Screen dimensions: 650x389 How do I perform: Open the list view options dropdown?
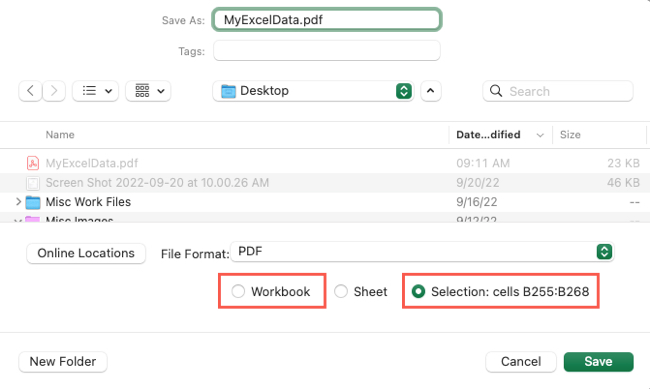(96, 91)
